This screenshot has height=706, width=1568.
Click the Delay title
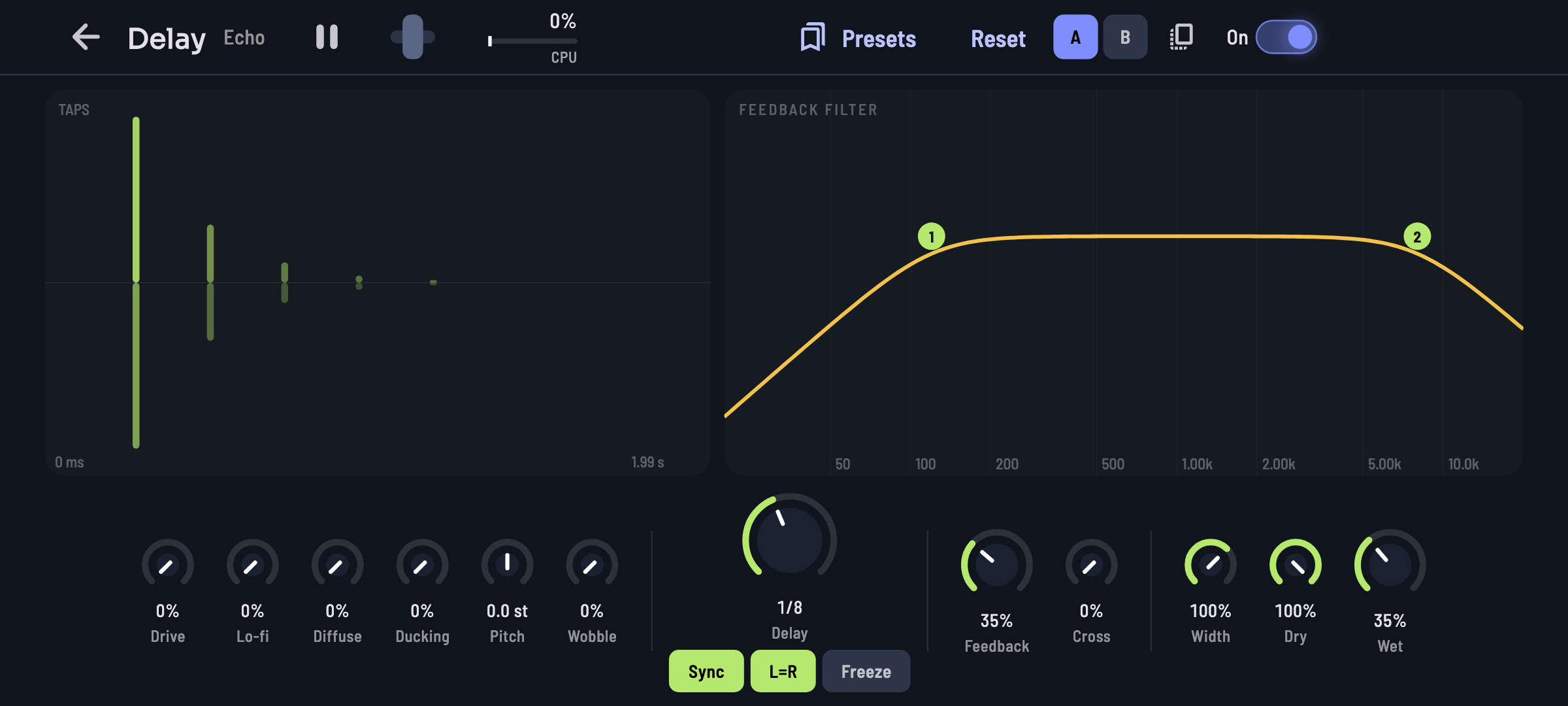167,39
